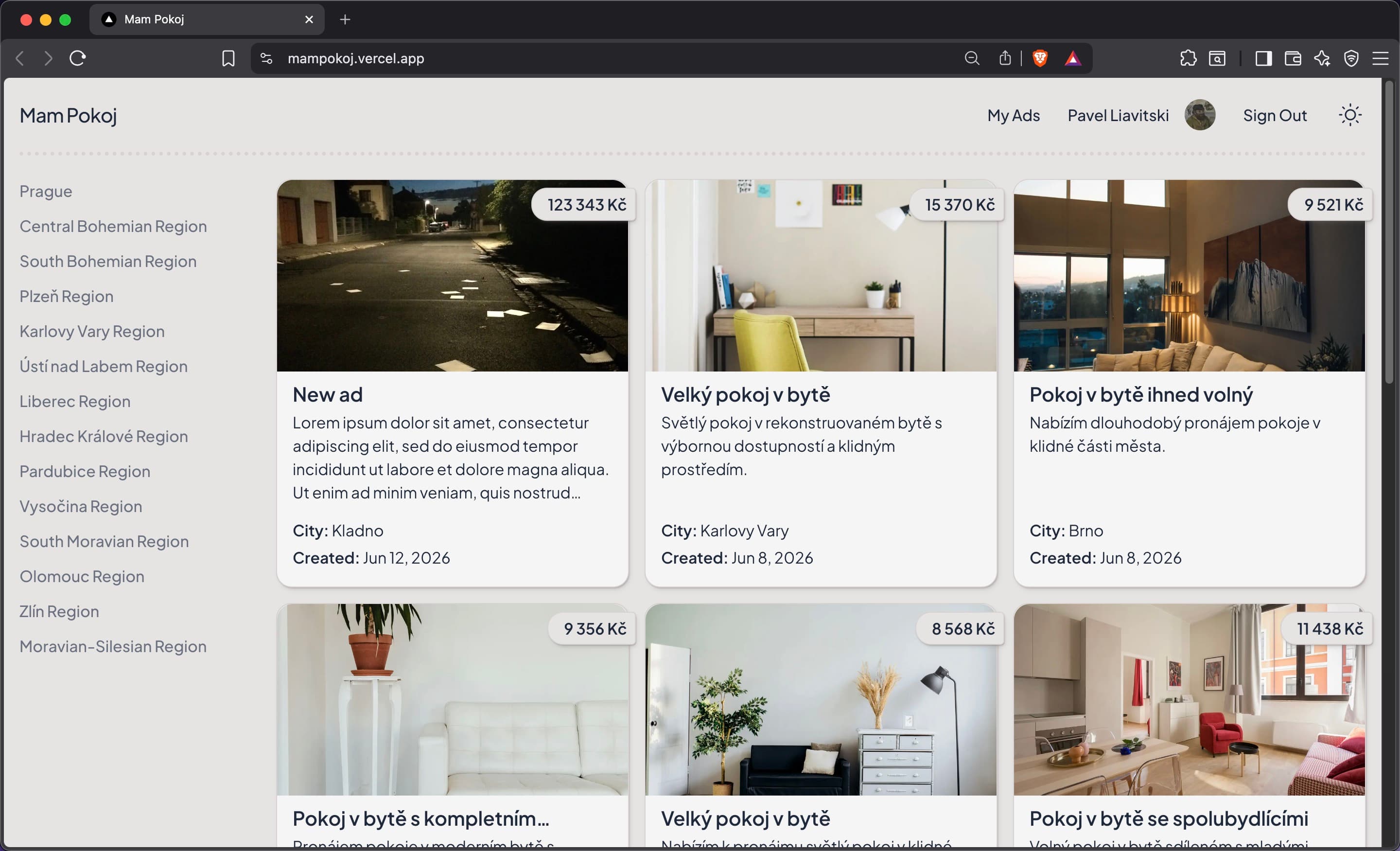Select South Moravian Region in sidebar
The height and width of the screenshot is (851, 1400).
pyautogui.click(x=104, y=541)
